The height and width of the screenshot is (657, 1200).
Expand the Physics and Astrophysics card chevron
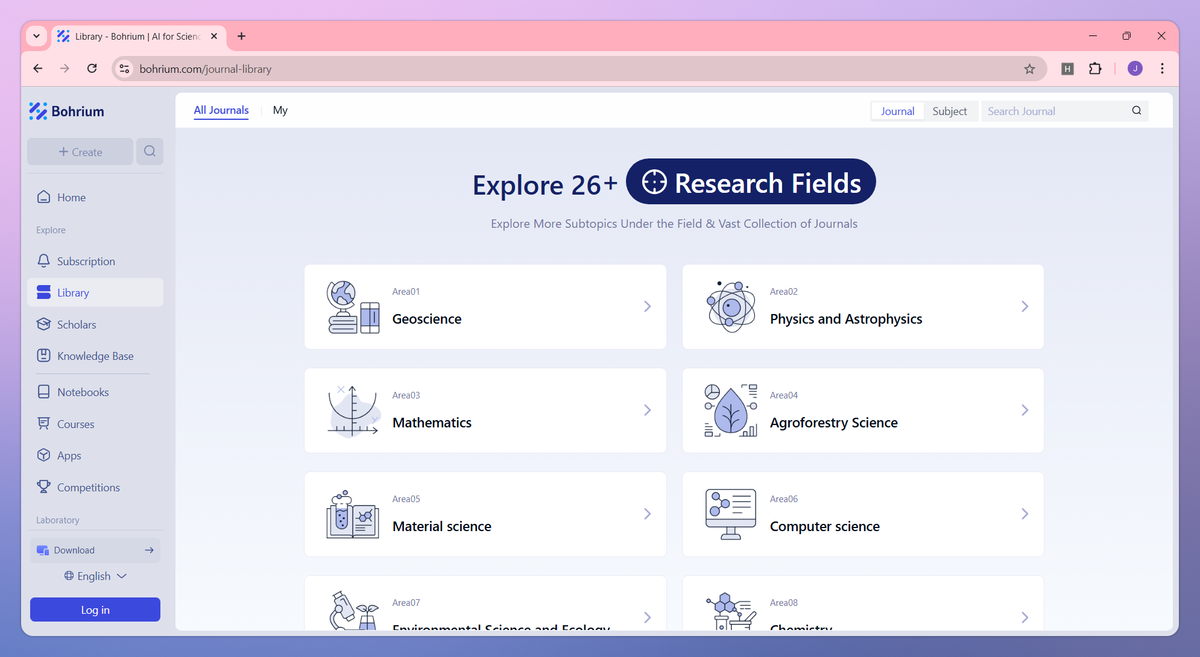[1024, 307]
